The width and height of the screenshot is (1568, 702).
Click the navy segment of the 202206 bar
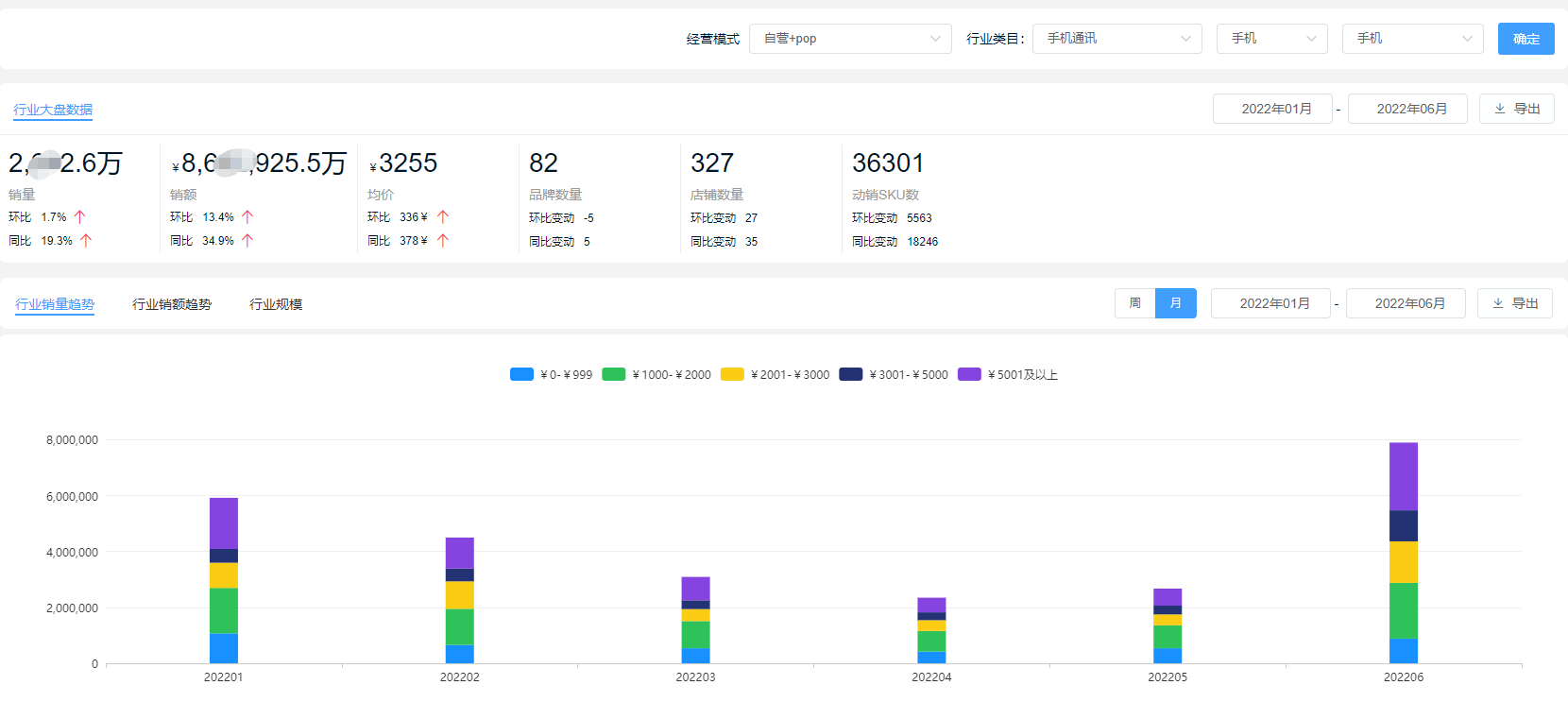point(1404,526)
